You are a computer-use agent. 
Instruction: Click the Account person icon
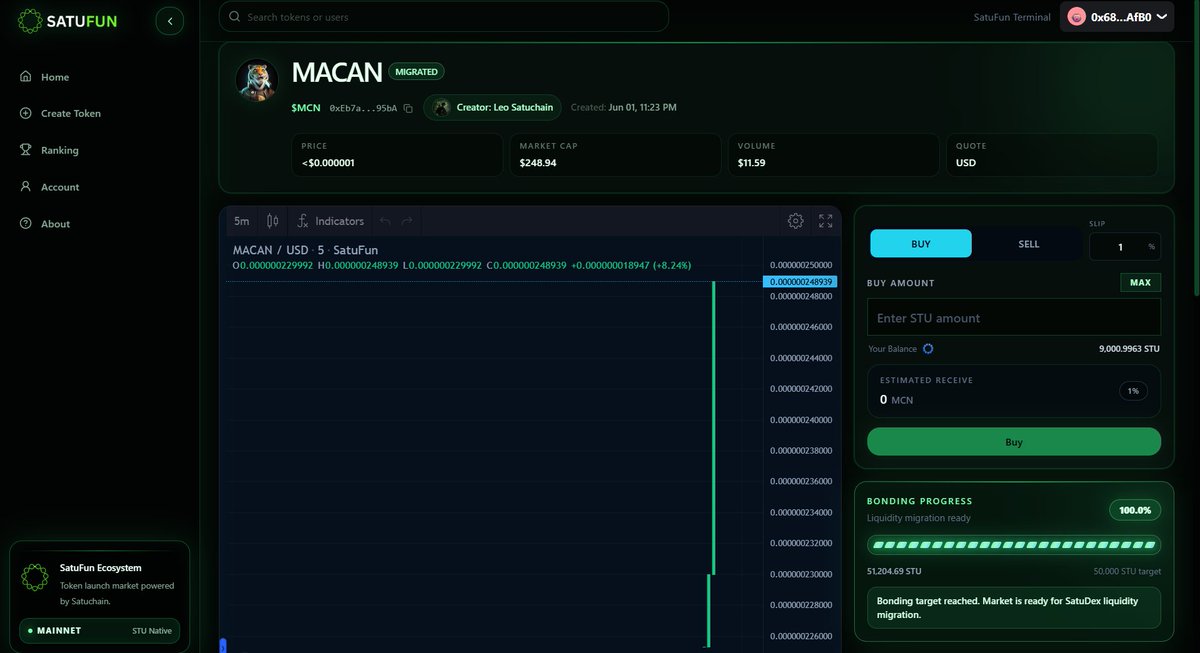26,187
